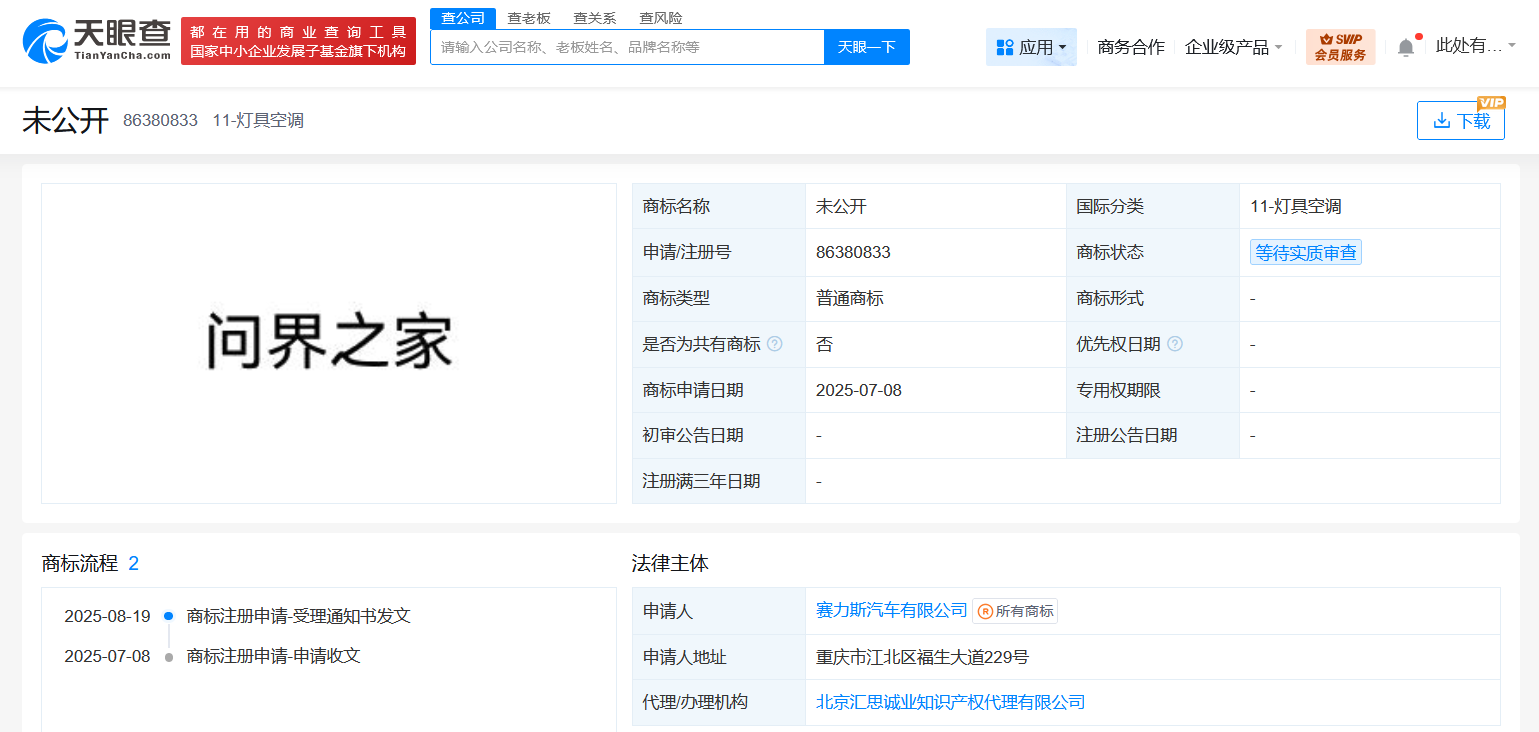Click the SVIP member service badge
The image size is (1539, 732).
pos(1340,47)
